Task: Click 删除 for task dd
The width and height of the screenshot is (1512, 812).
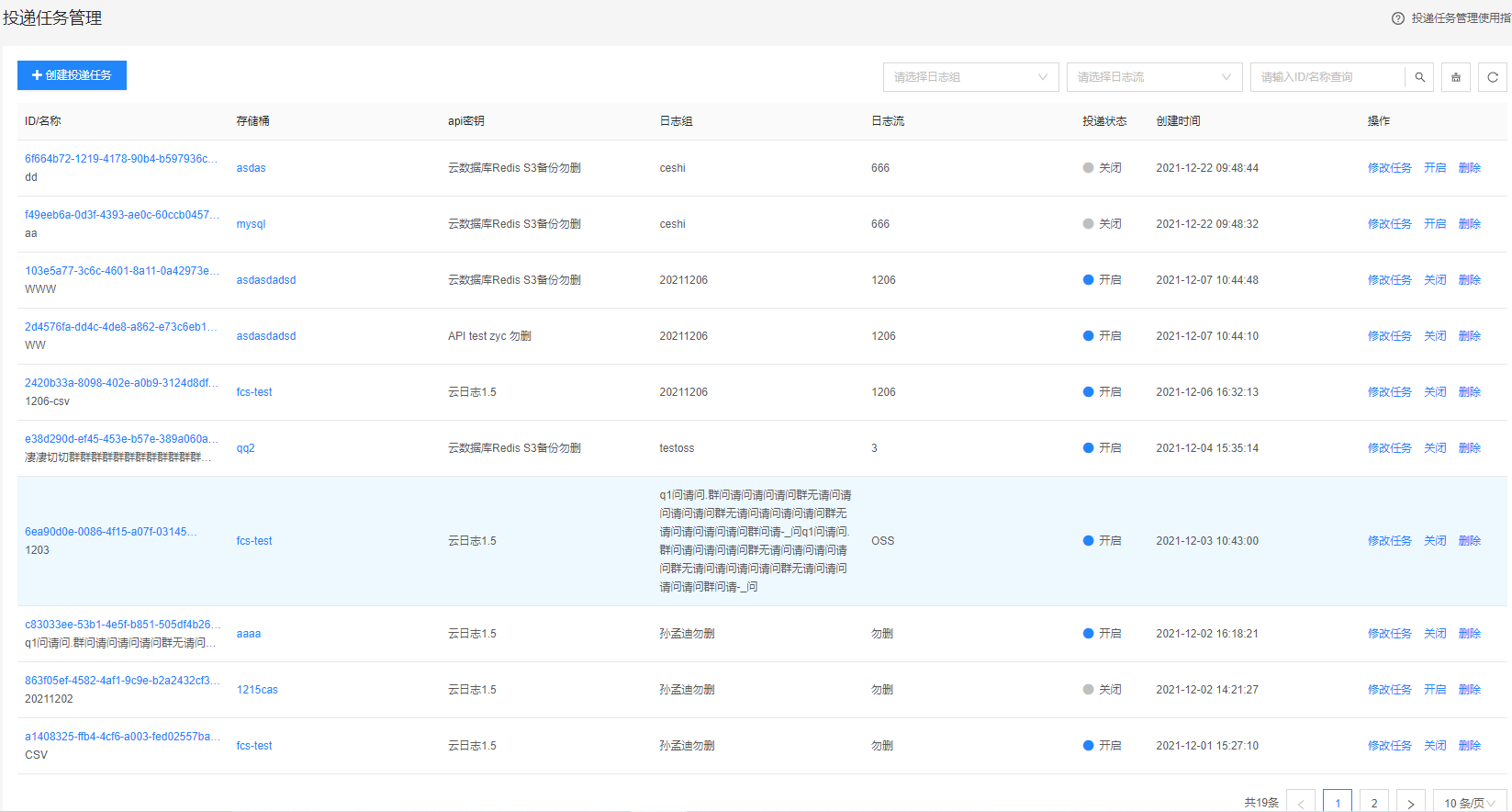Action: click(1470, 168)
